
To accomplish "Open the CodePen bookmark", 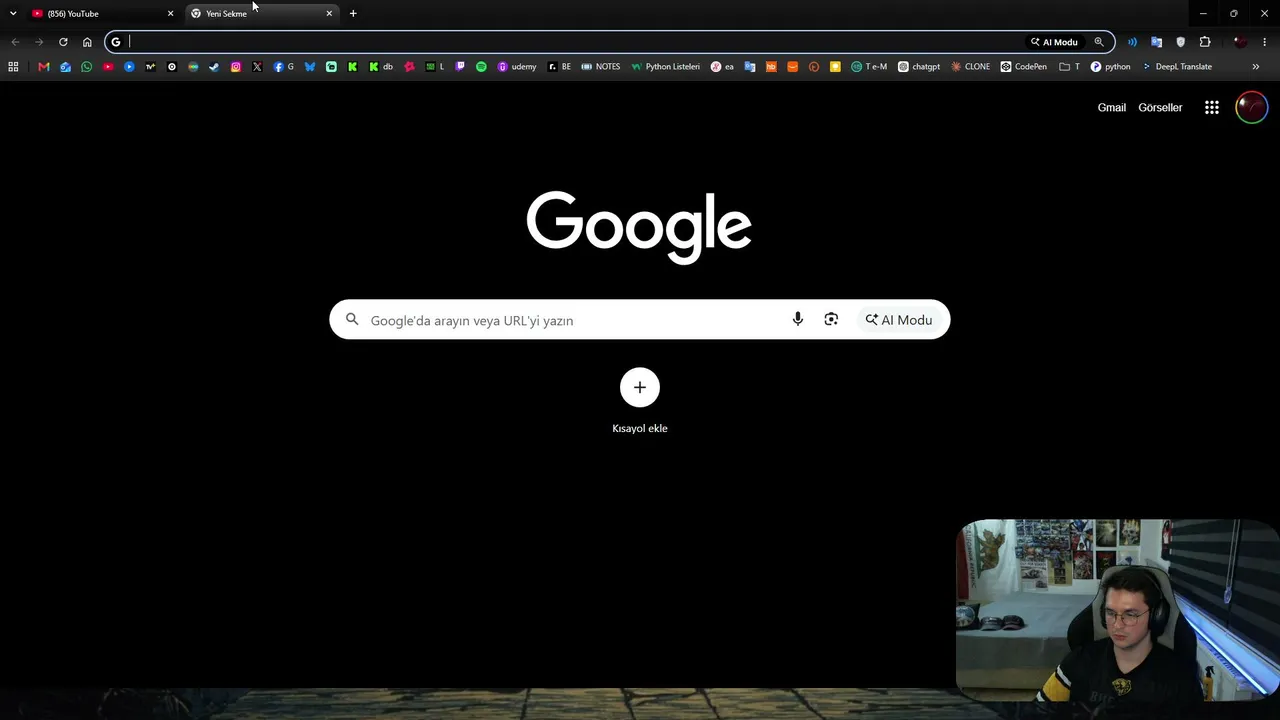I will [1024, 67].
